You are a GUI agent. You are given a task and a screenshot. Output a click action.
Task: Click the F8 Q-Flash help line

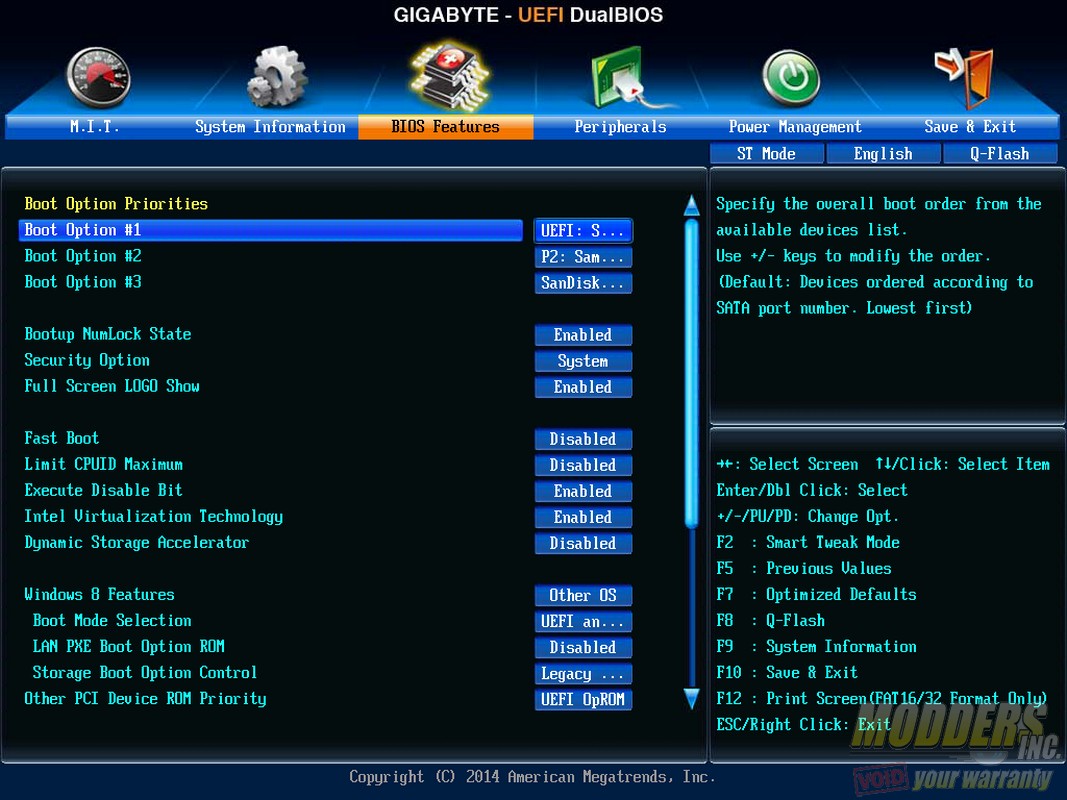coord(771,620)
